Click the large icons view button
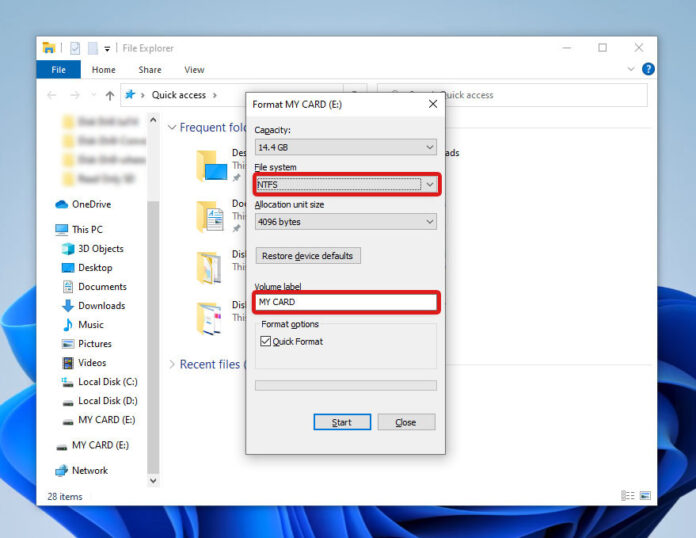Viewport: 696px width, 538px height. [645, 496]
